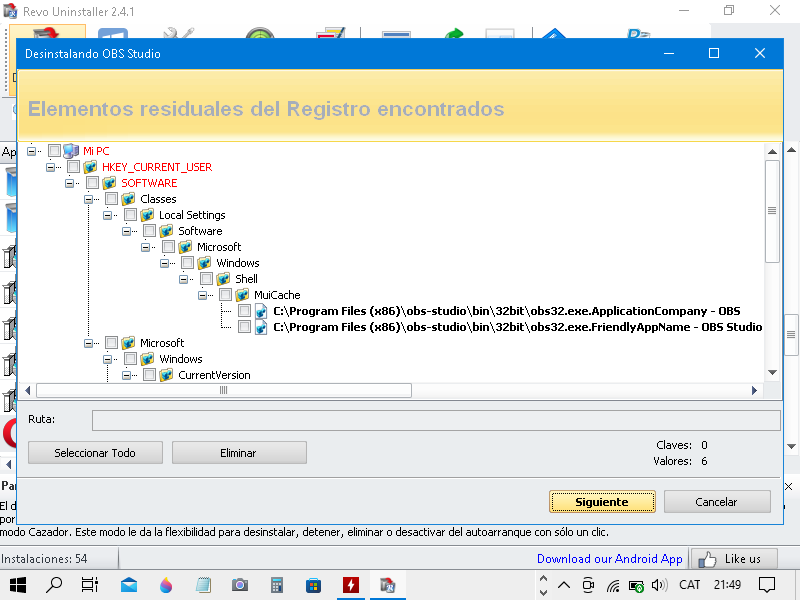The image size is (800, 600).
Task: Proceed with the Siguiente button
Action: coord(602,502)
